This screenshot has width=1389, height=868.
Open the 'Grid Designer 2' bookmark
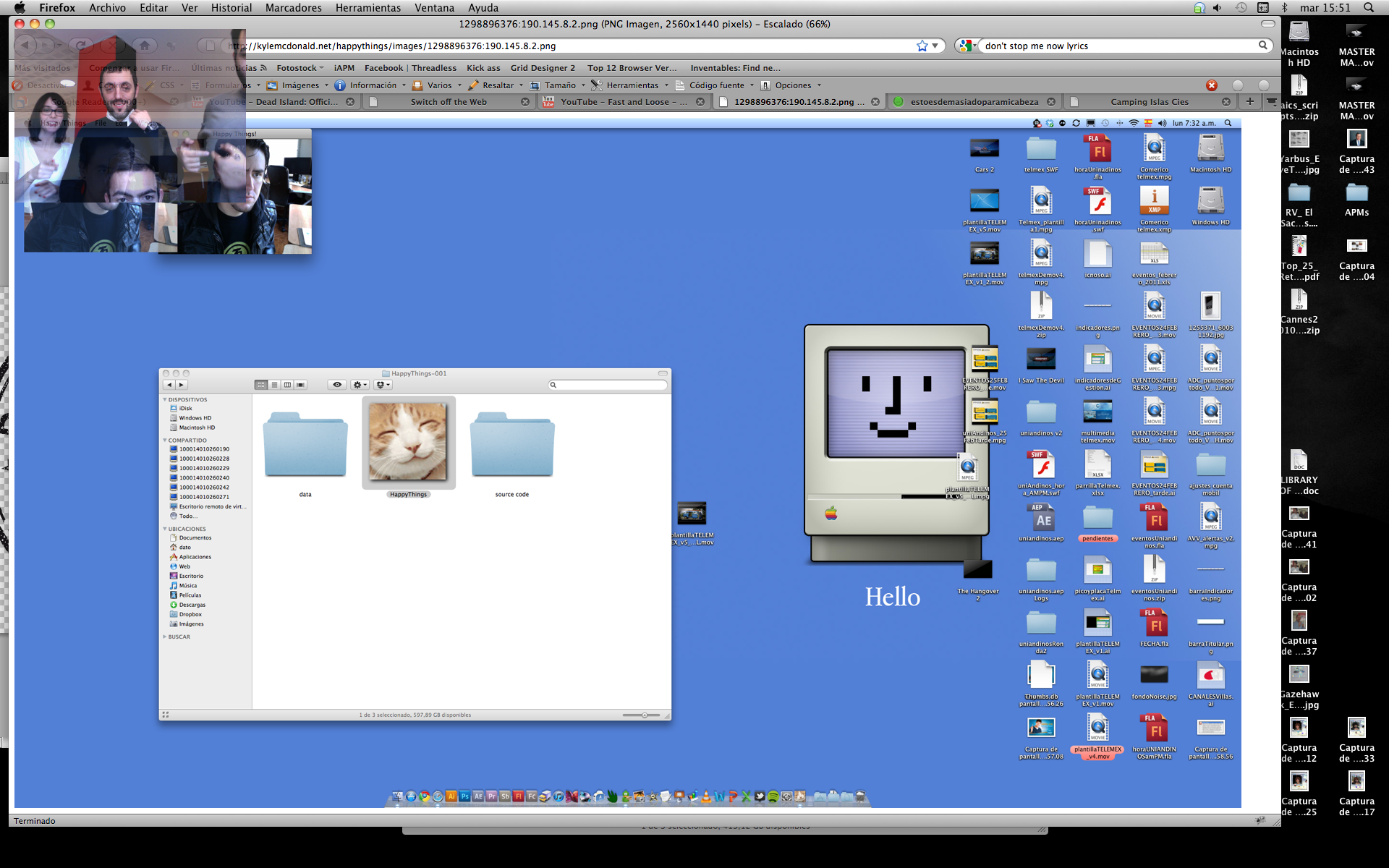543,68
